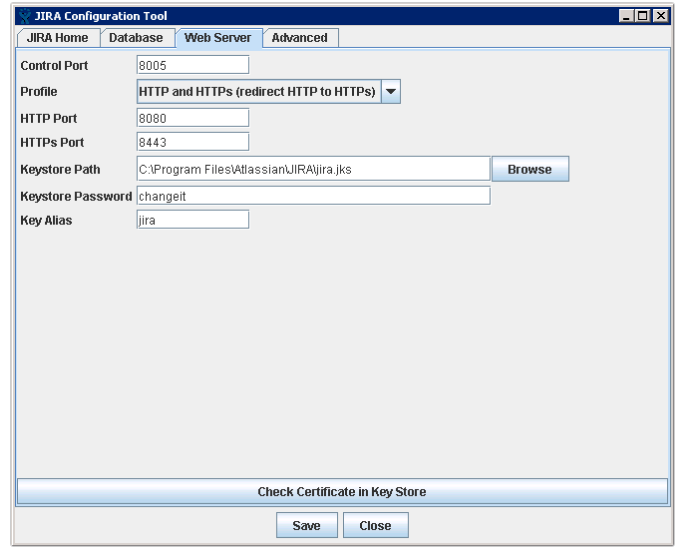Open the Profile combo box
The image size is (686, 551).
(269, 91)
